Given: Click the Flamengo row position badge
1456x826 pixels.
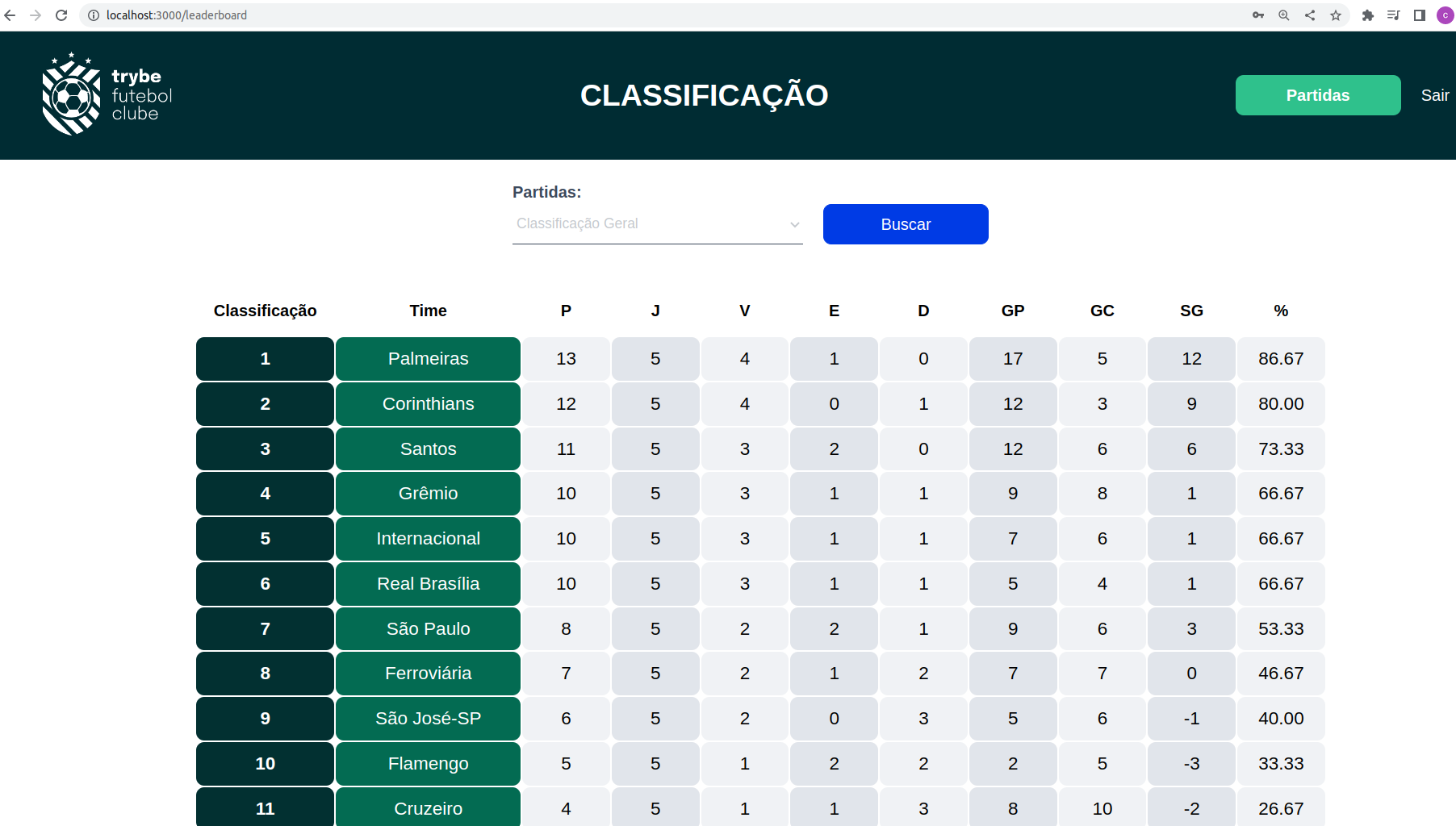Looking at the screenshot, I should coord(264,763).
